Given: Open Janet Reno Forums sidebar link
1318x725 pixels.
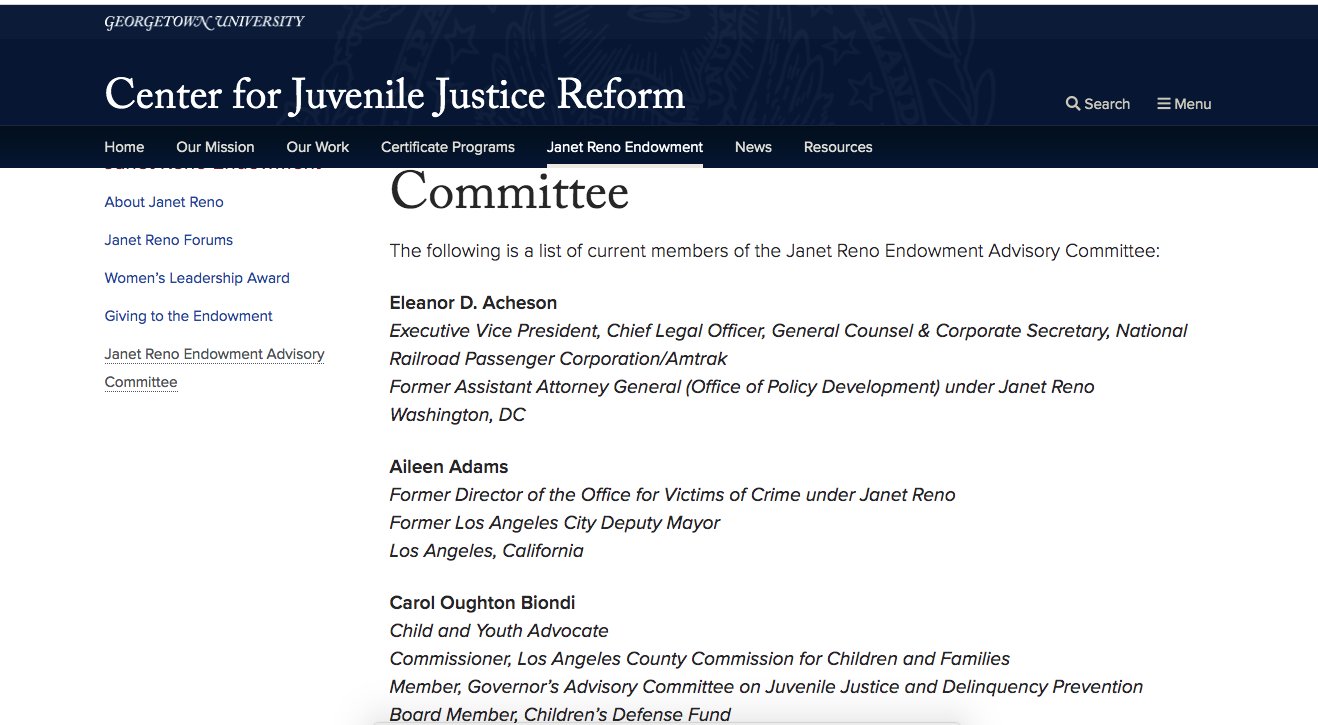Looking at the screenshot, I should [169, 240].
